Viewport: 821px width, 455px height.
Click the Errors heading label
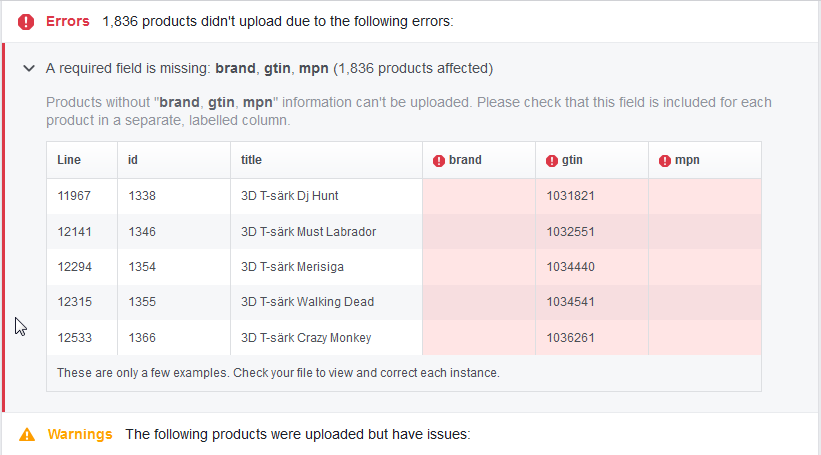(x=68, y=21)
